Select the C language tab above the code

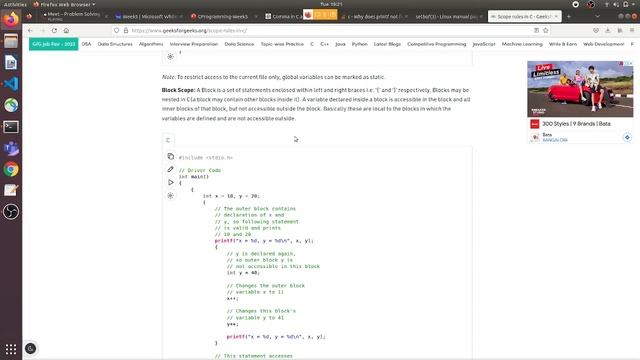point(168,140)
